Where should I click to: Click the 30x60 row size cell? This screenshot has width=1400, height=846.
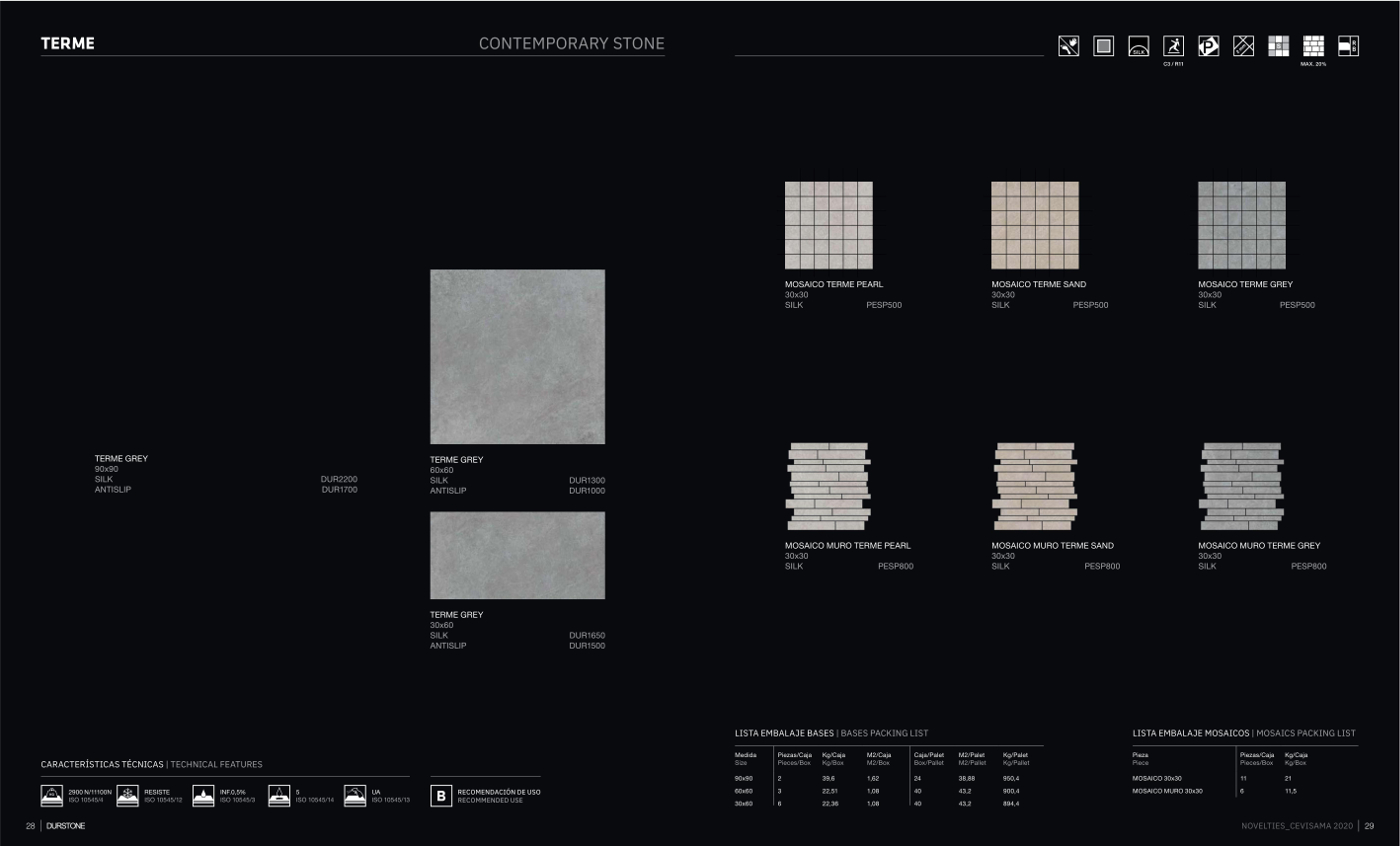[744, 803]
